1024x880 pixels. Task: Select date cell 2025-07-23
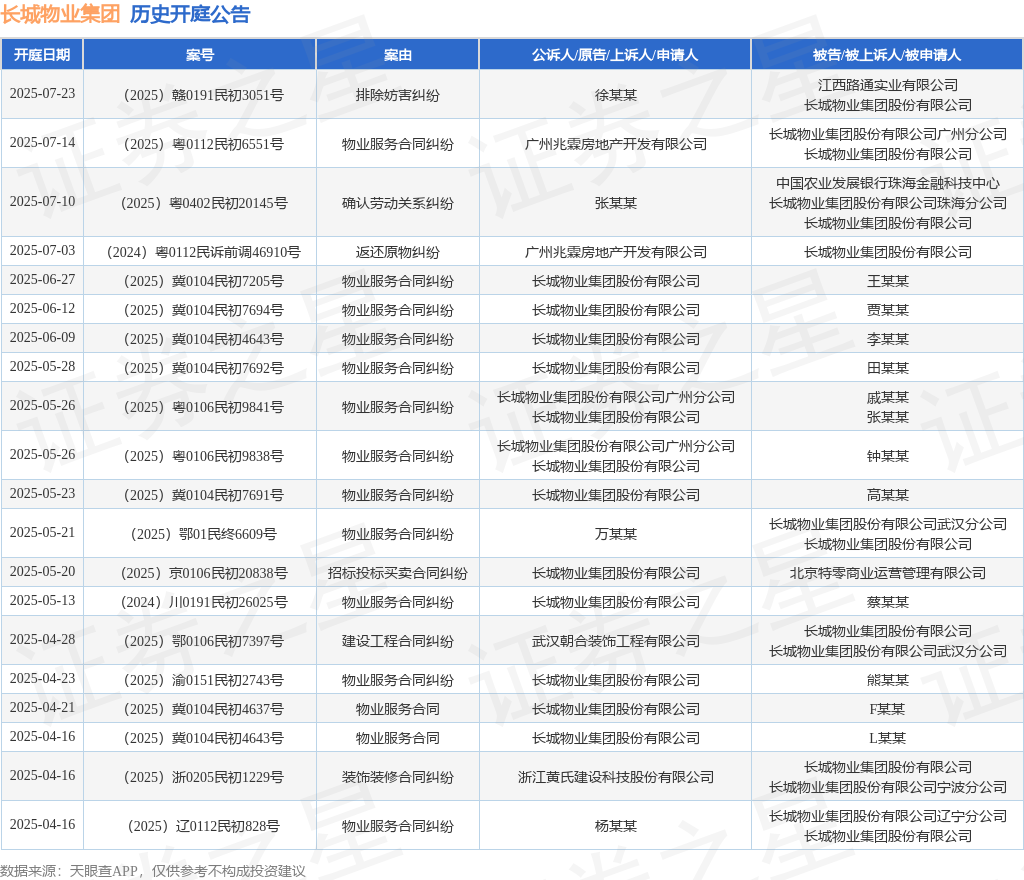tap(42, 93)
